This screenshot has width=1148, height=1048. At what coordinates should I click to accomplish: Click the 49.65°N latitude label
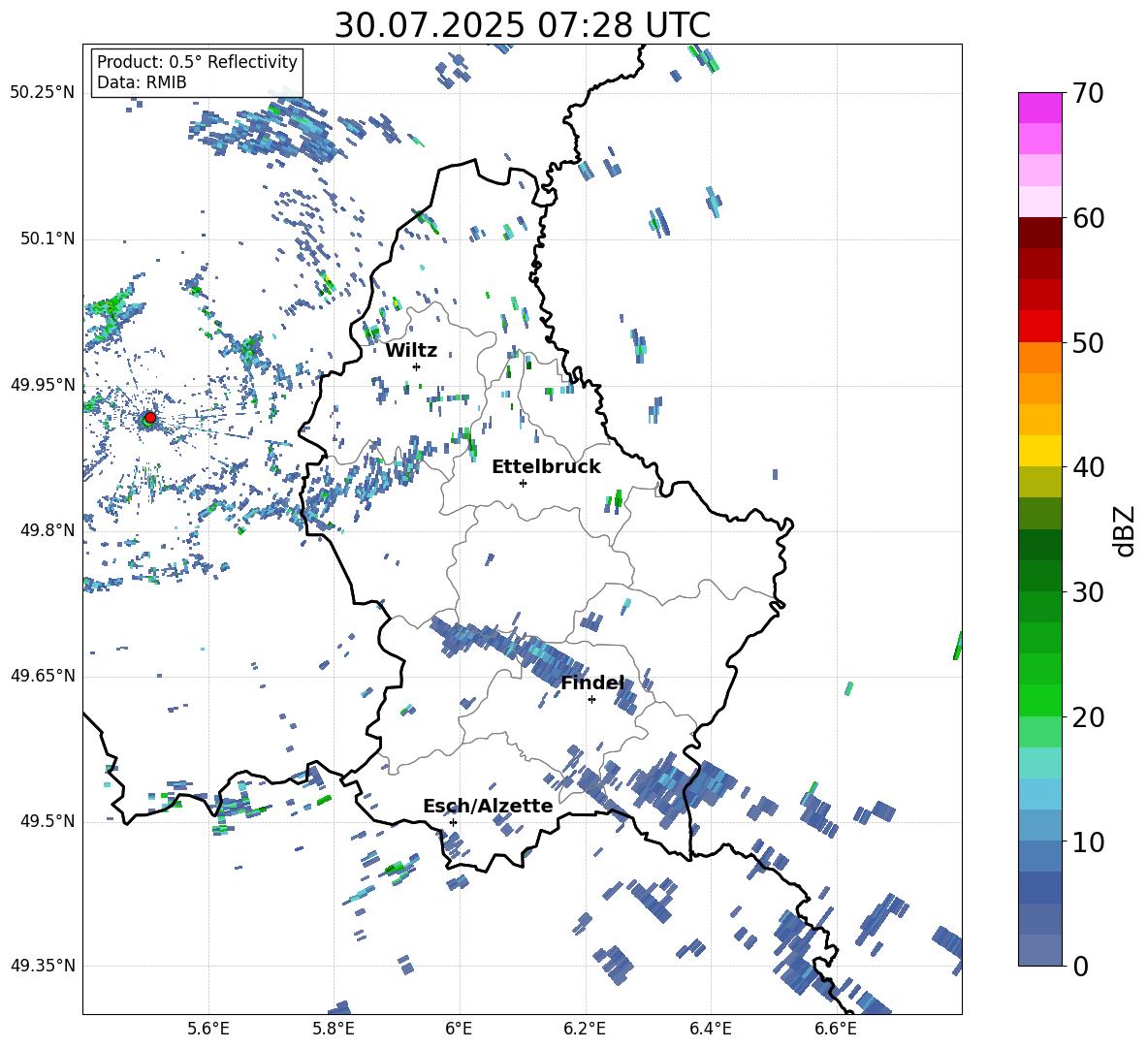click(42, 675)
